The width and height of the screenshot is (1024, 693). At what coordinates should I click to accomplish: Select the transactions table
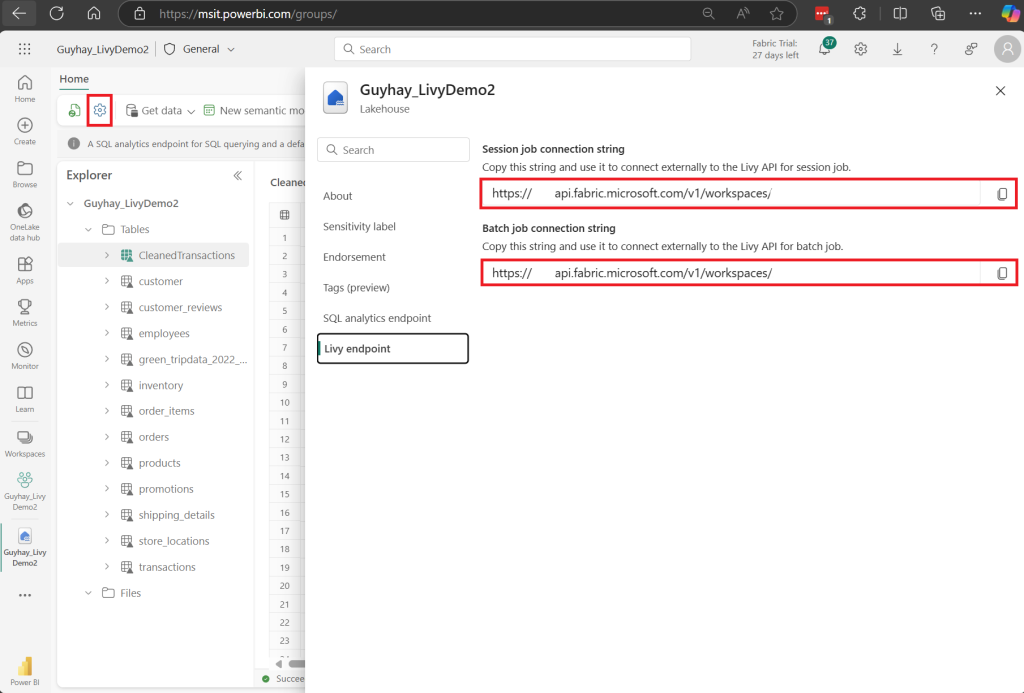[167, 567]
